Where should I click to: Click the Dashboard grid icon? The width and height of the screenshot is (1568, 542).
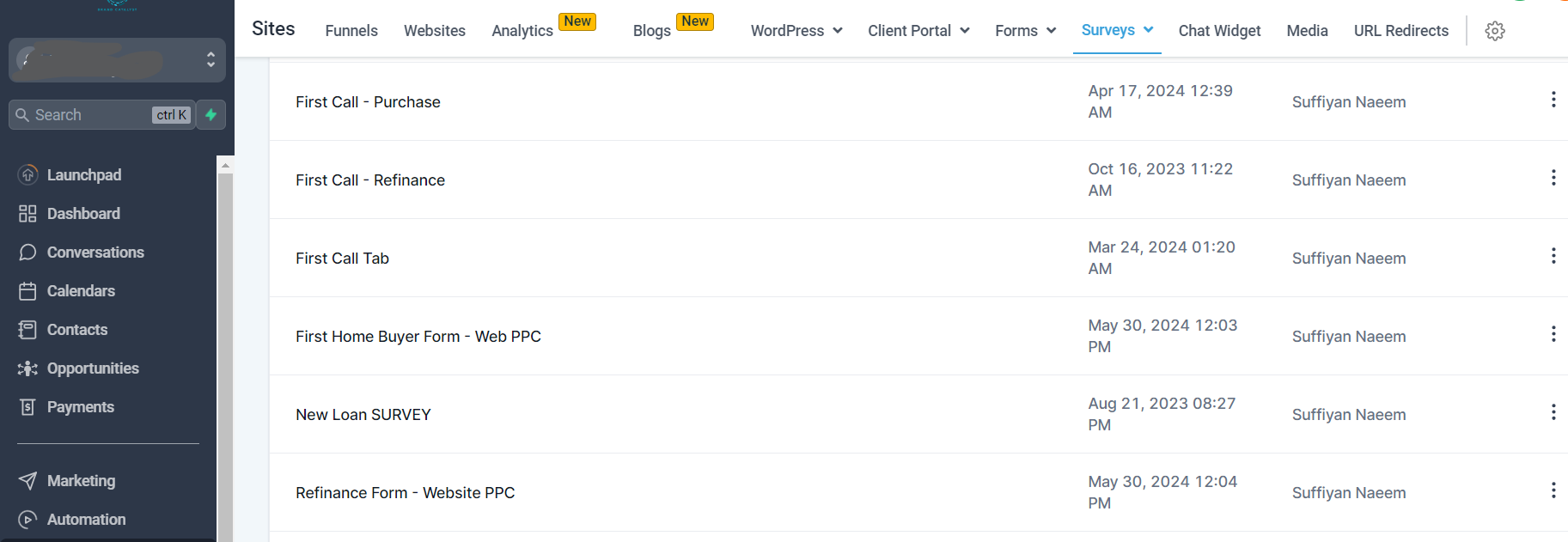[27, 214]
